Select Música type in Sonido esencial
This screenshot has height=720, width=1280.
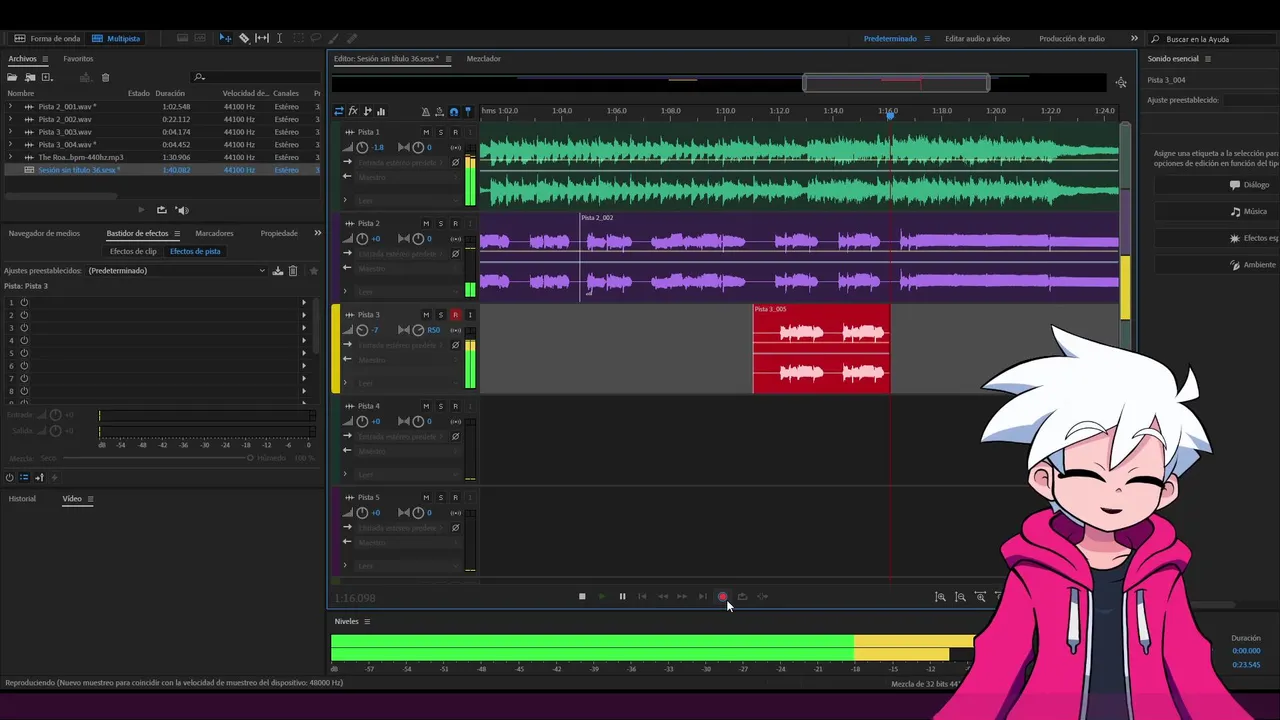click(1216, 212)
